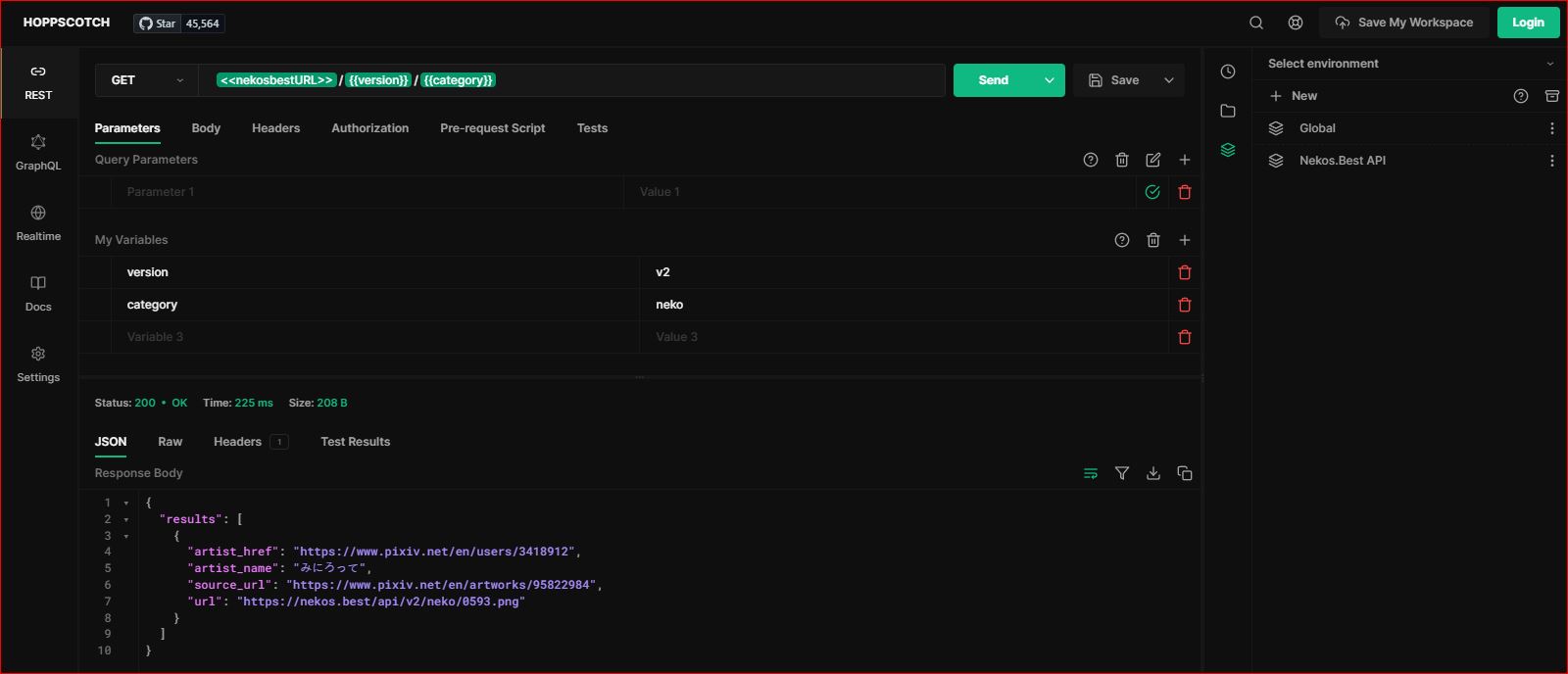Clear all My Variables with trash icon
The height and width of the screenshot is (674, 1568).
coord(1153,240)
